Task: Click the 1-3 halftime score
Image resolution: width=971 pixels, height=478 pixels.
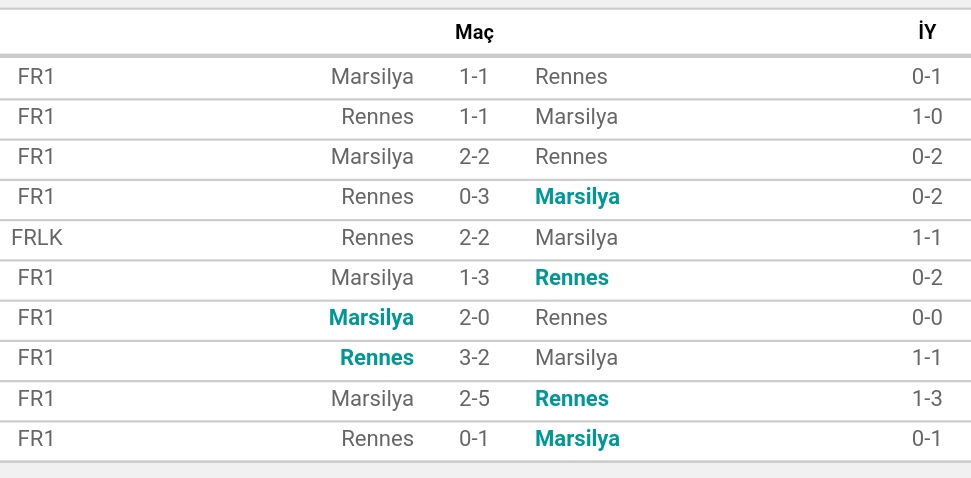Action: pyautogui.click(x=927, y=398)
